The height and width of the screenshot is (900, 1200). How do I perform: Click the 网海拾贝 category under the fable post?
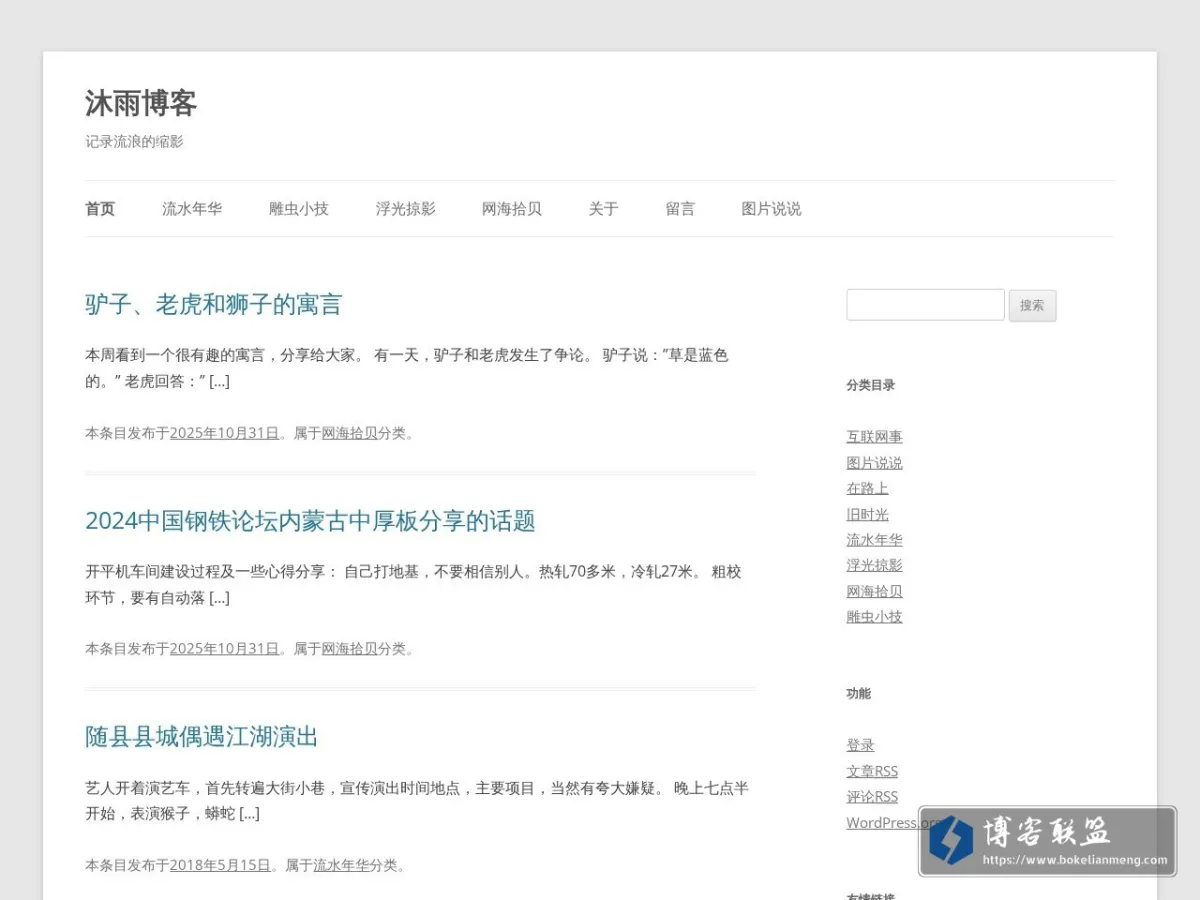[349, 433]
